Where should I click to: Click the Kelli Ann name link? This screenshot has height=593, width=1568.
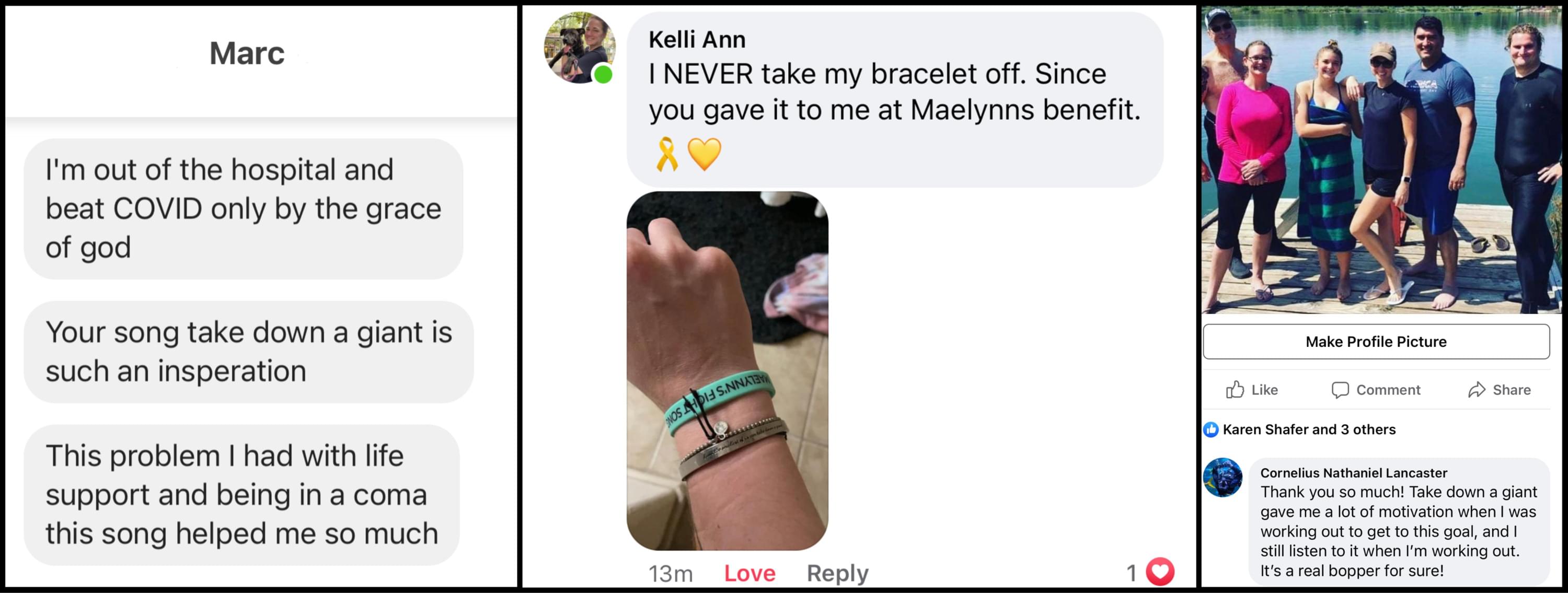coord(696,40)
